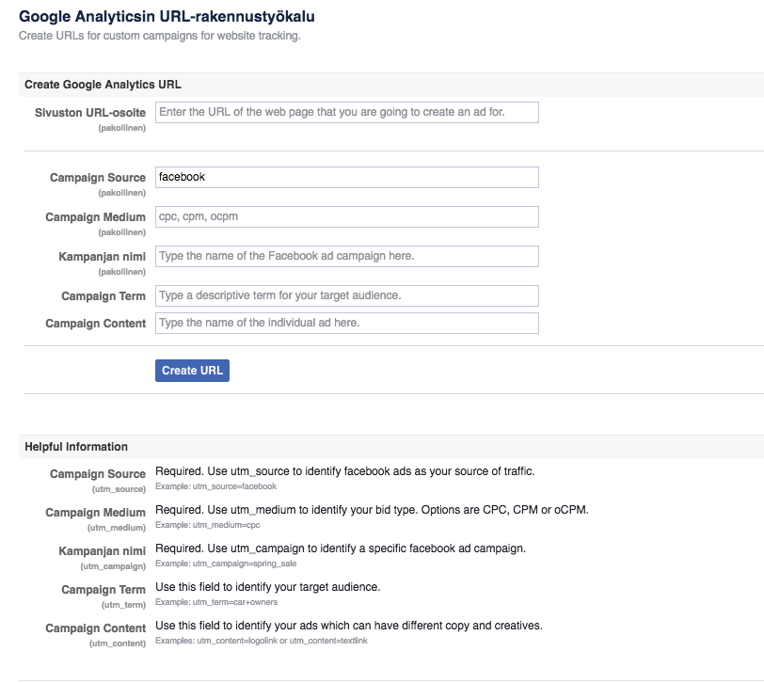Click the Campaign Term label in Helpful Information

pyautogui.click(x=103, y=589)
